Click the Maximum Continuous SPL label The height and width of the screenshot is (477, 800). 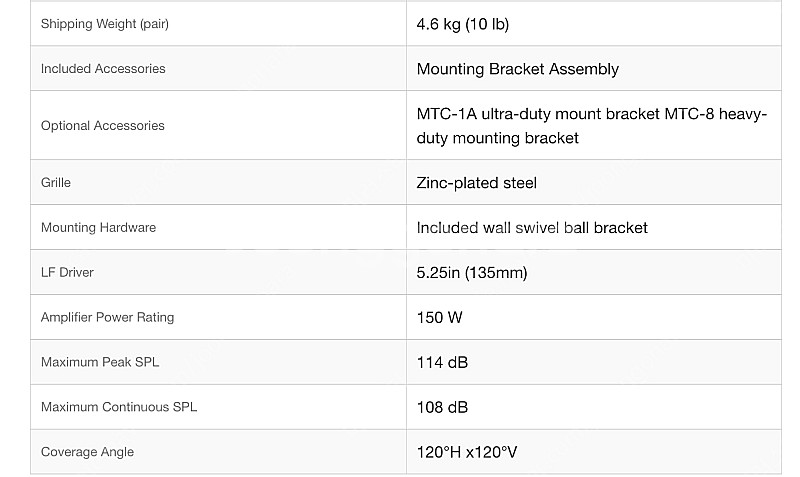(x=119, y=407)
